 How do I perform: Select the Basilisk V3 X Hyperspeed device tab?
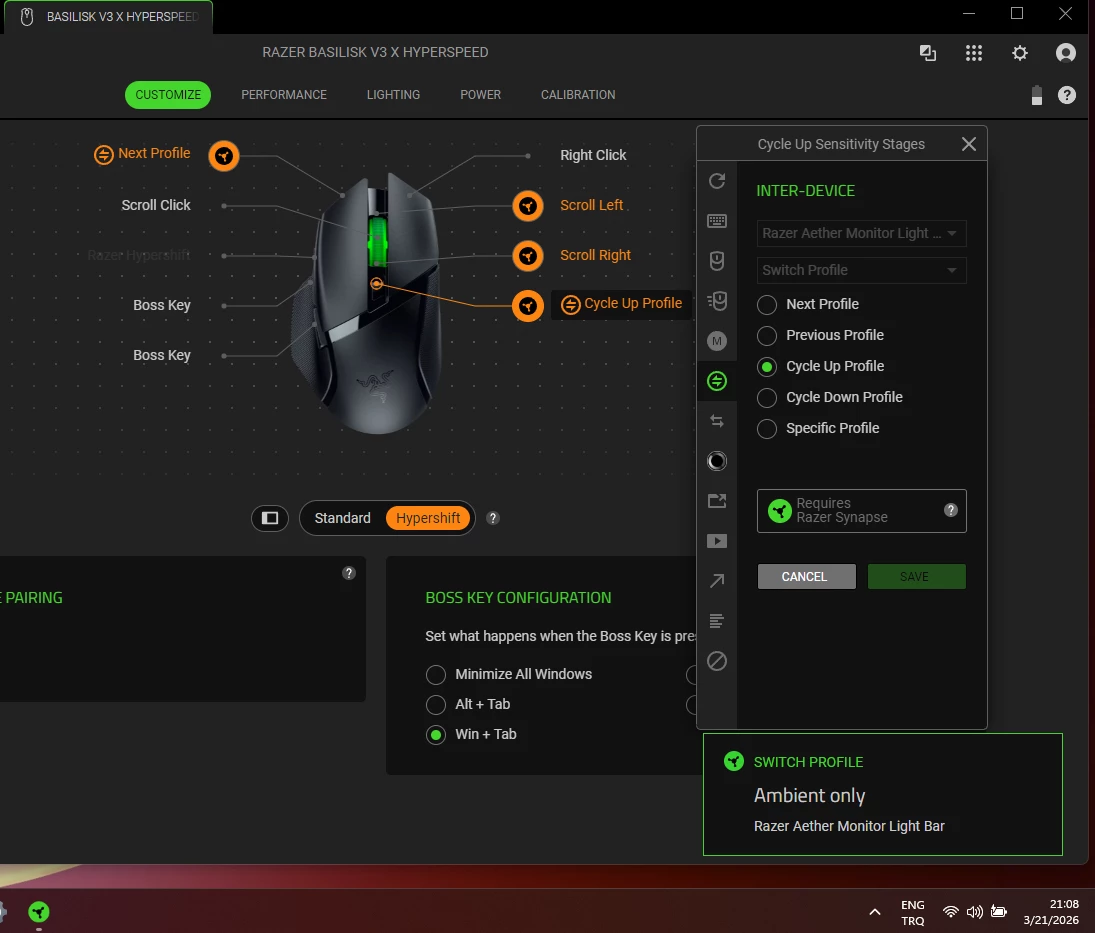(108, 17)
